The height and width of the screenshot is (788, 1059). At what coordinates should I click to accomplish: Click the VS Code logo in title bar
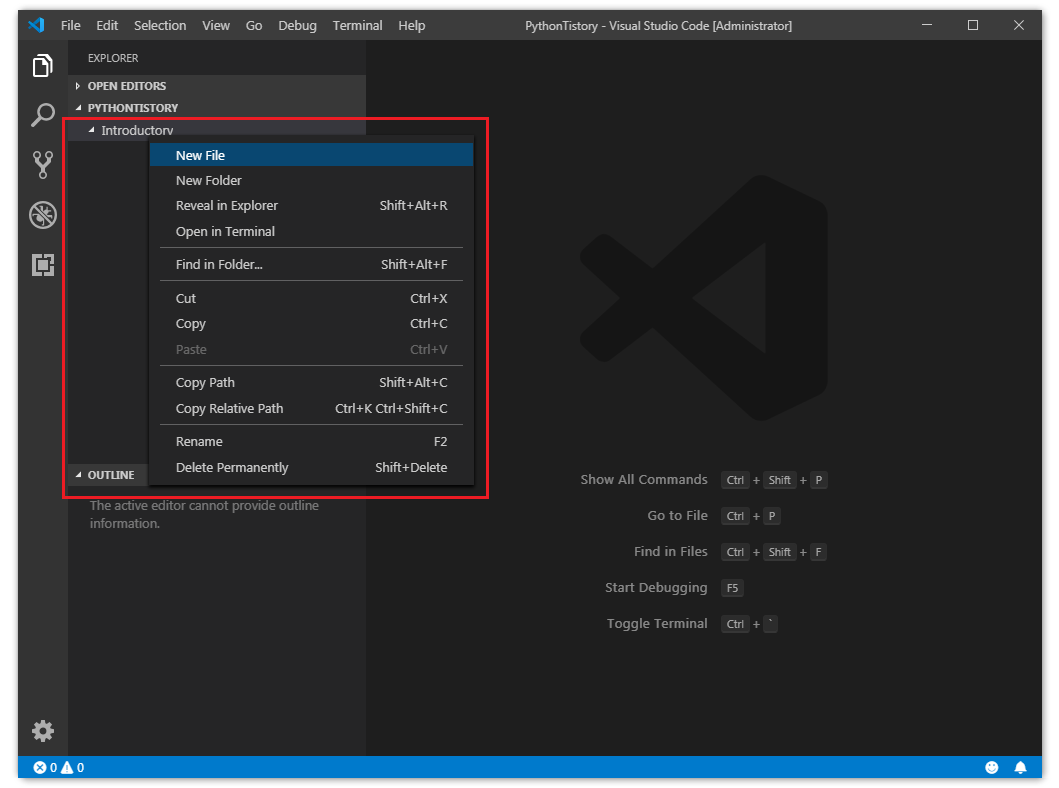(36, 26)
